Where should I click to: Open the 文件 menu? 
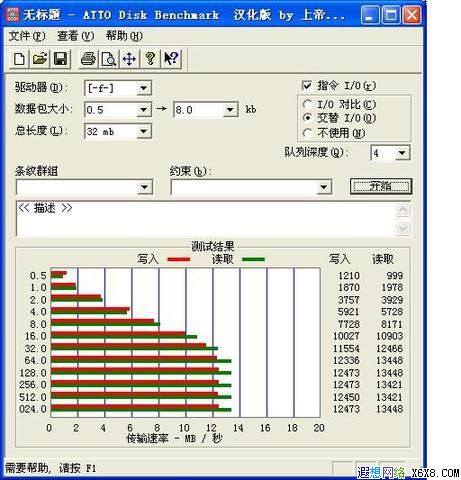tap(27, 36)
